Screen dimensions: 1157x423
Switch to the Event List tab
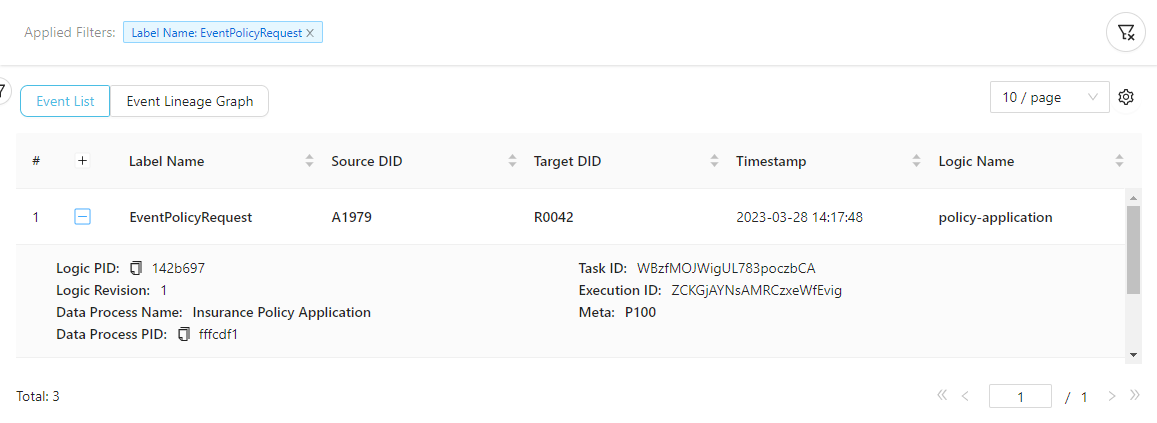click(65, 101)
